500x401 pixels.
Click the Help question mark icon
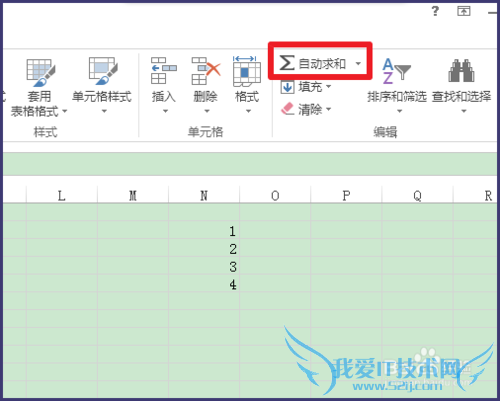435,11
